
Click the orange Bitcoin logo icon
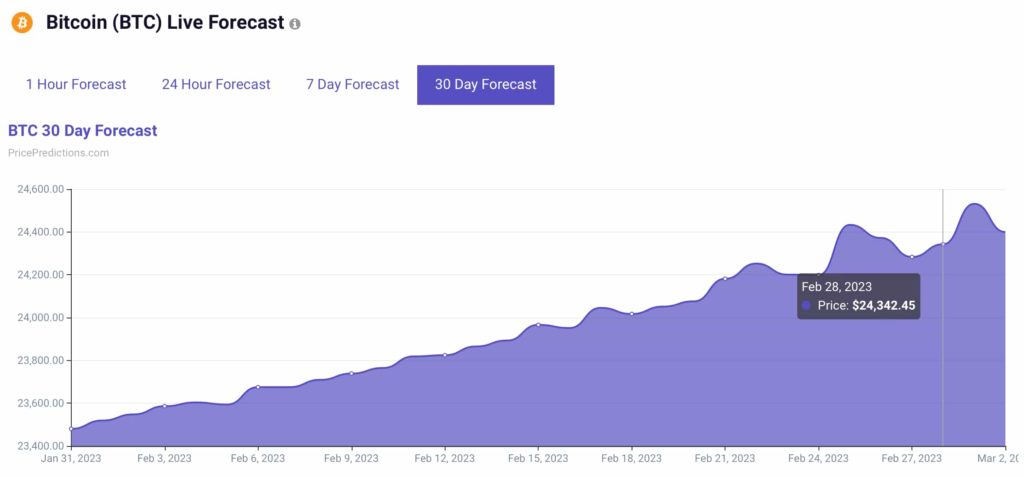pos(22,23)
